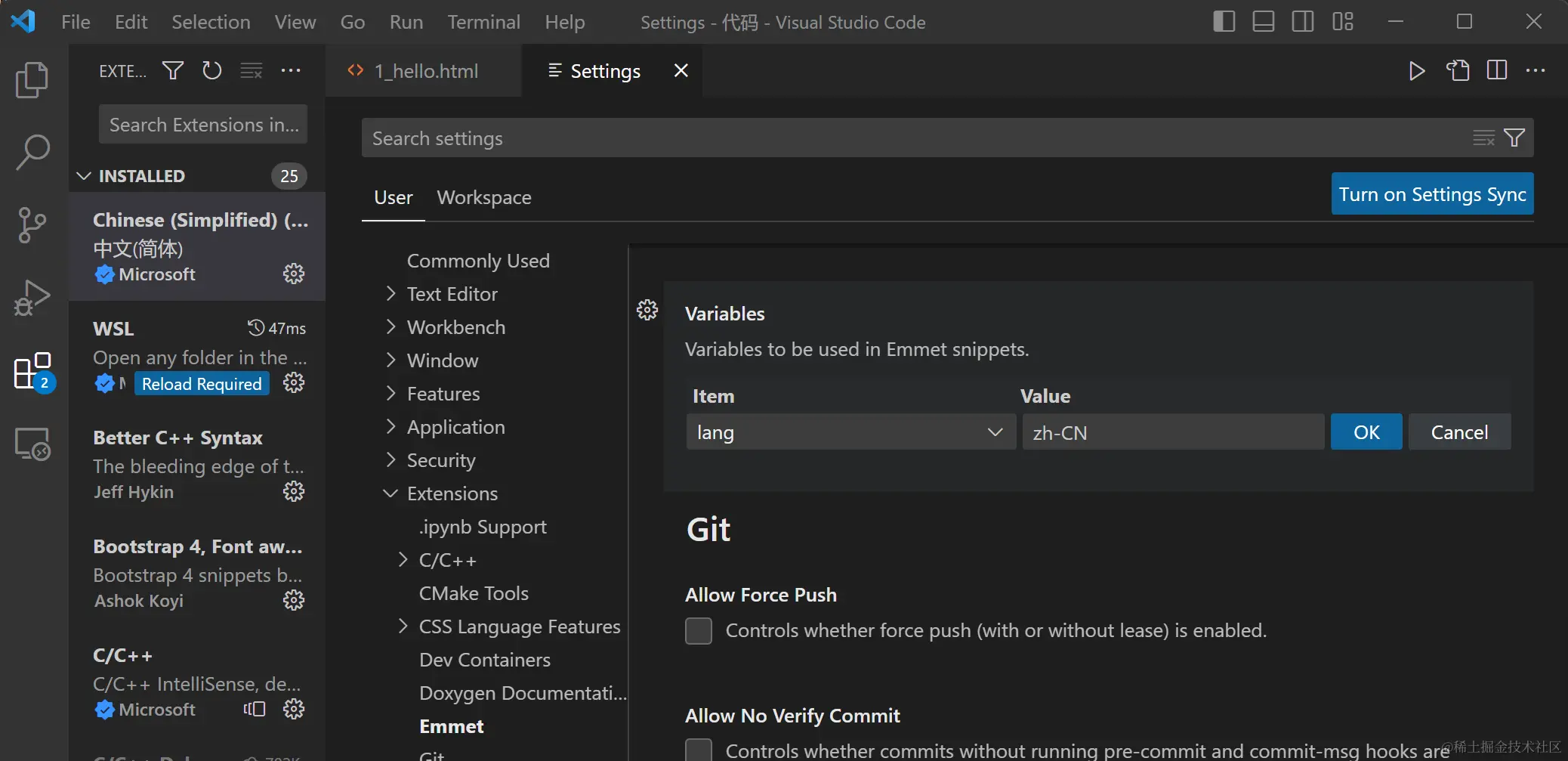Open Settings JSON file icon

point(1458,71)
